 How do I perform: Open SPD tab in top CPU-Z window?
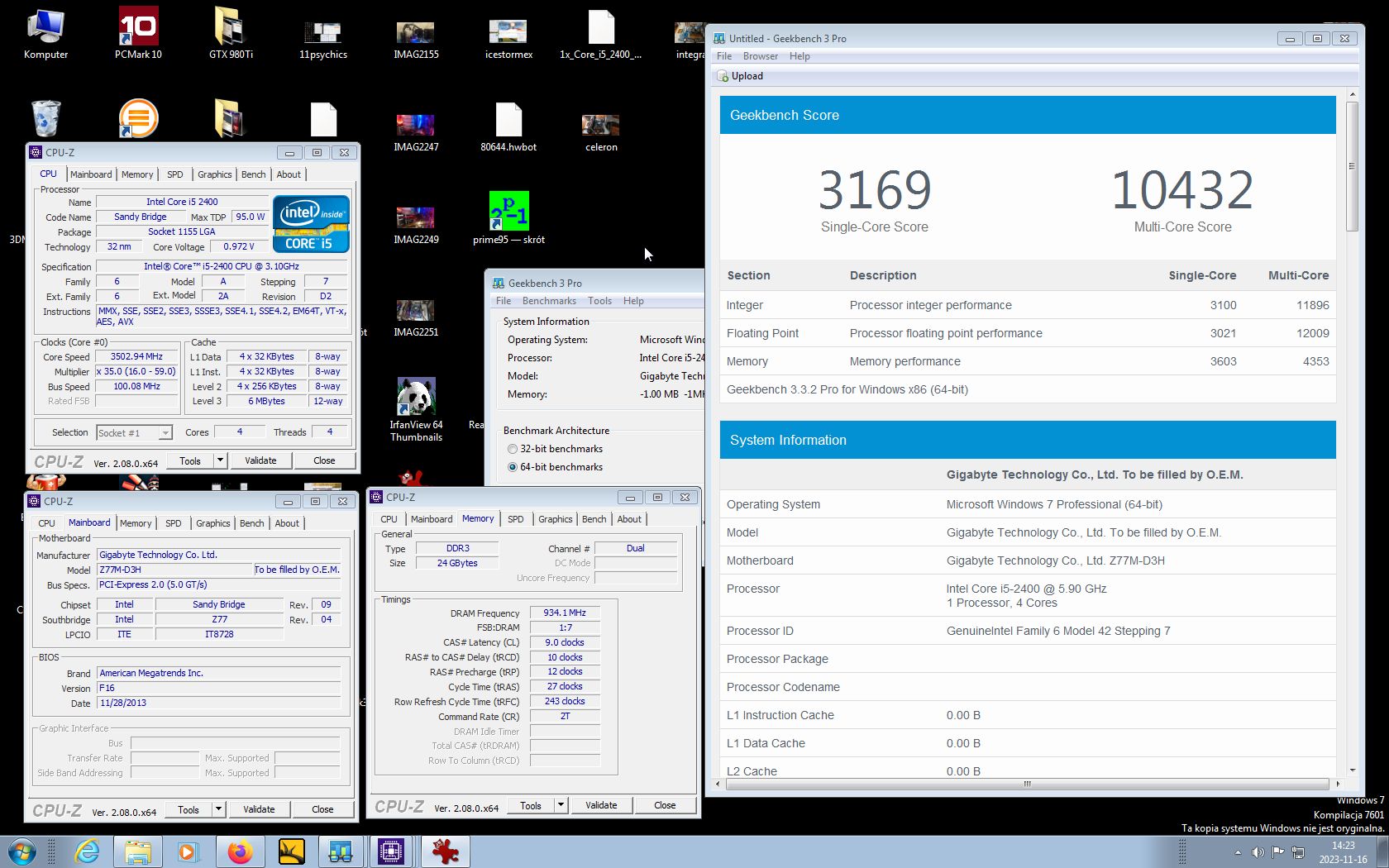tap(175, 174)
